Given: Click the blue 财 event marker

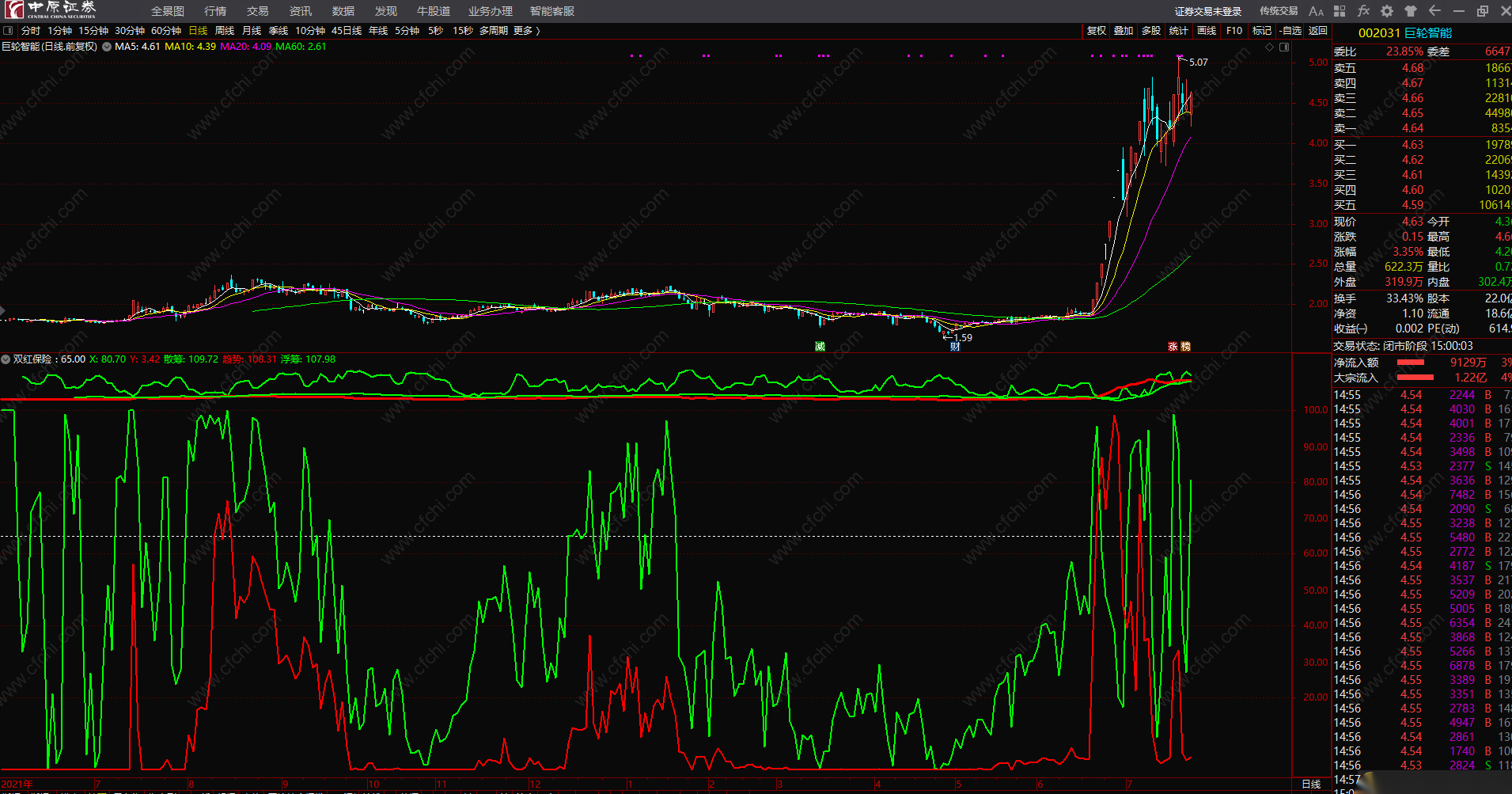Looking at the screenshot, I should tap(955, 347).
